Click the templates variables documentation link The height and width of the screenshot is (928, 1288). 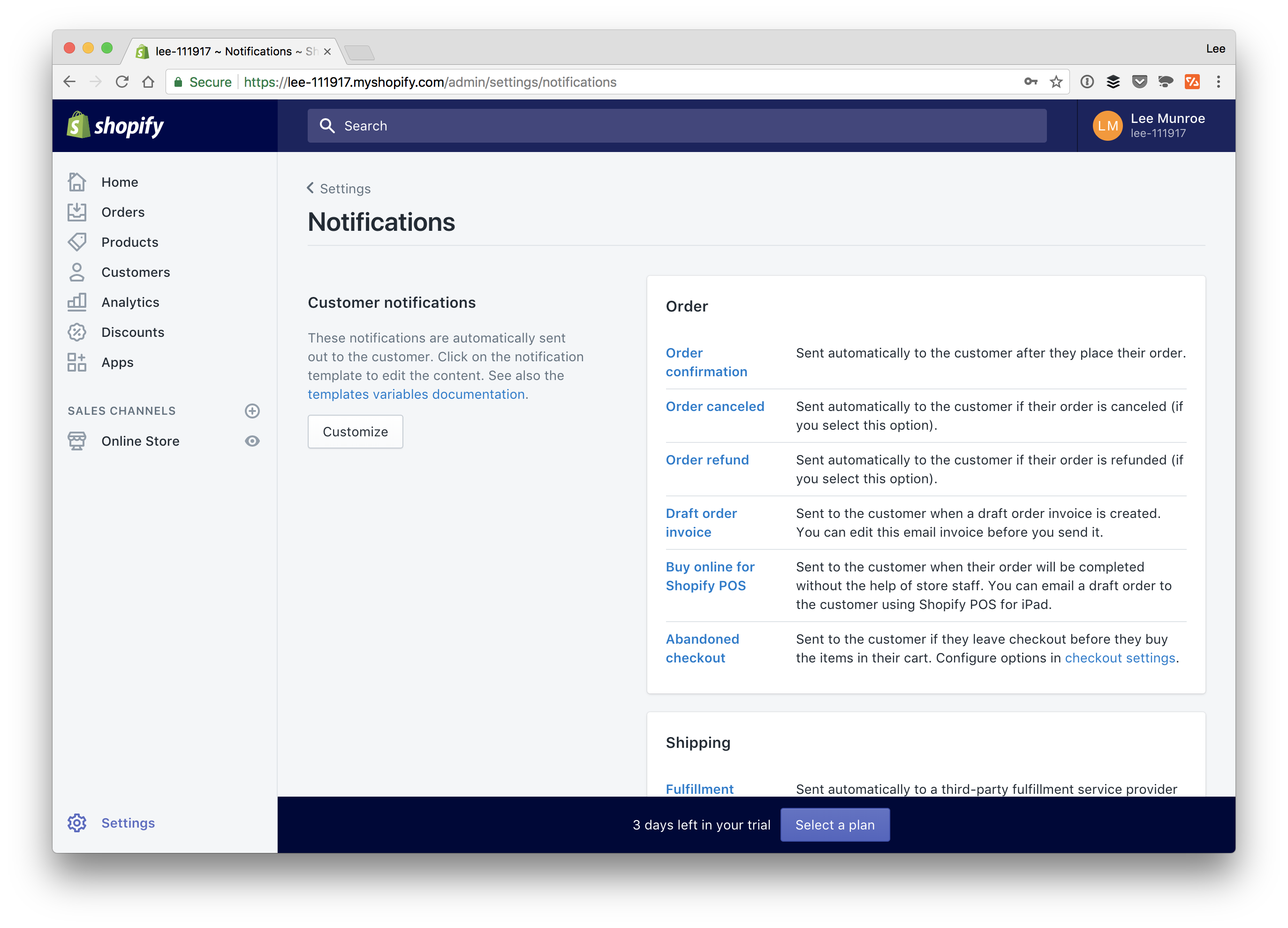click(416, 394)
